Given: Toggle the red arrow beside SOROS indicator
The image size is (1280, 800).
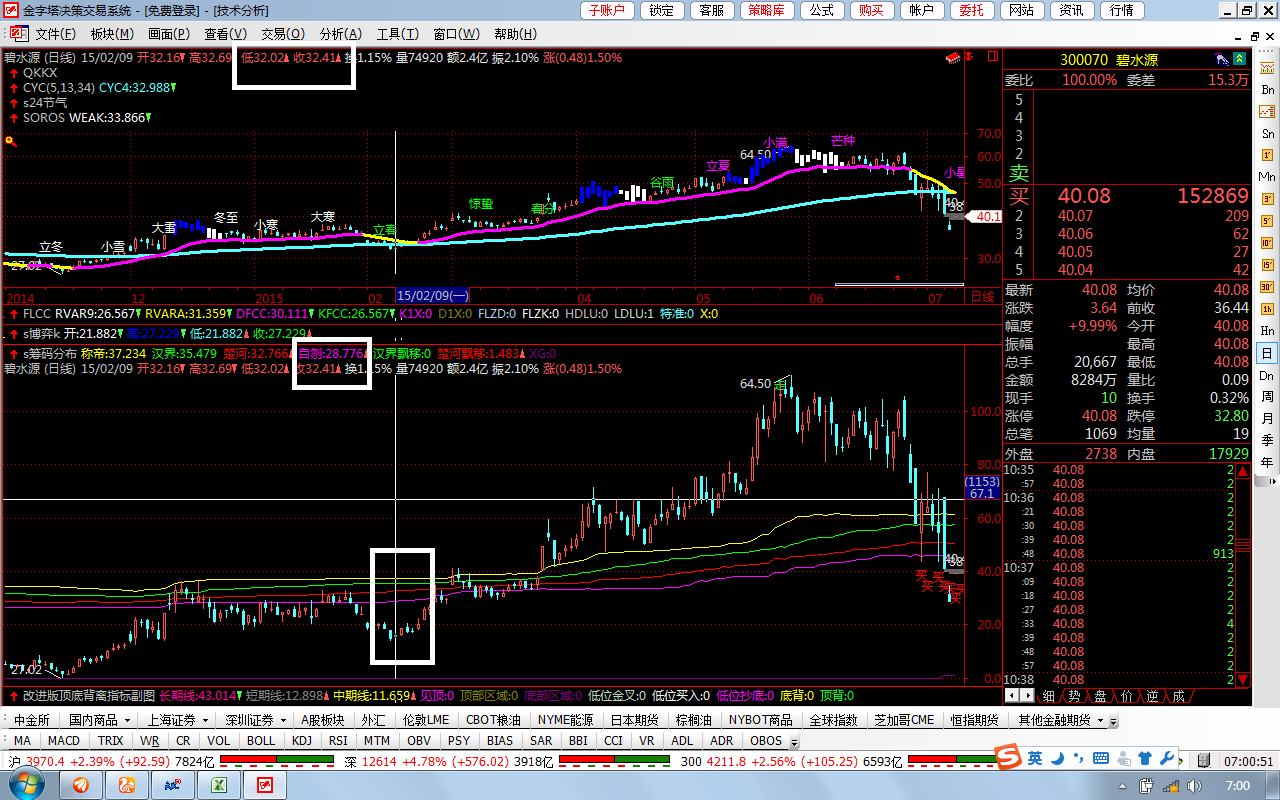Looking at the screenshot, I should [14, 118].
